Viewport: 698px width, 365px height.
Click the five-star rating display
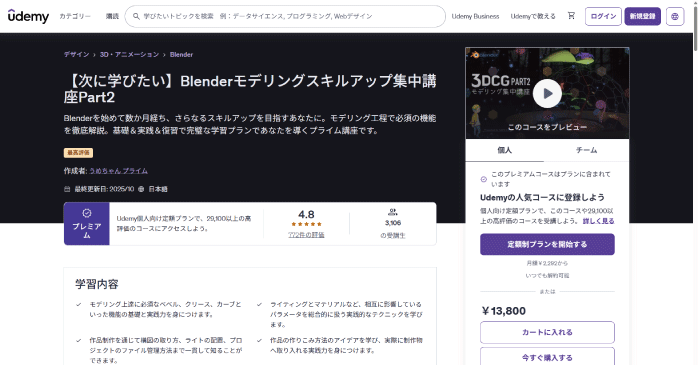click(306, 224)
